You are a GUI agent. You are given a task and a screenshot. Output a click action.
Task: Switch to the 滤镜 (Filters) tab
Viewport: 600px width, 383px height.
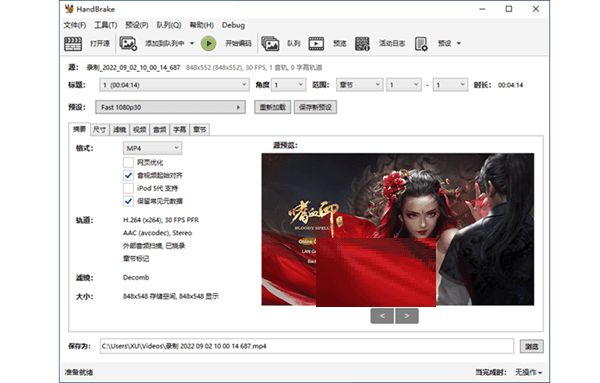pos(120,130)
